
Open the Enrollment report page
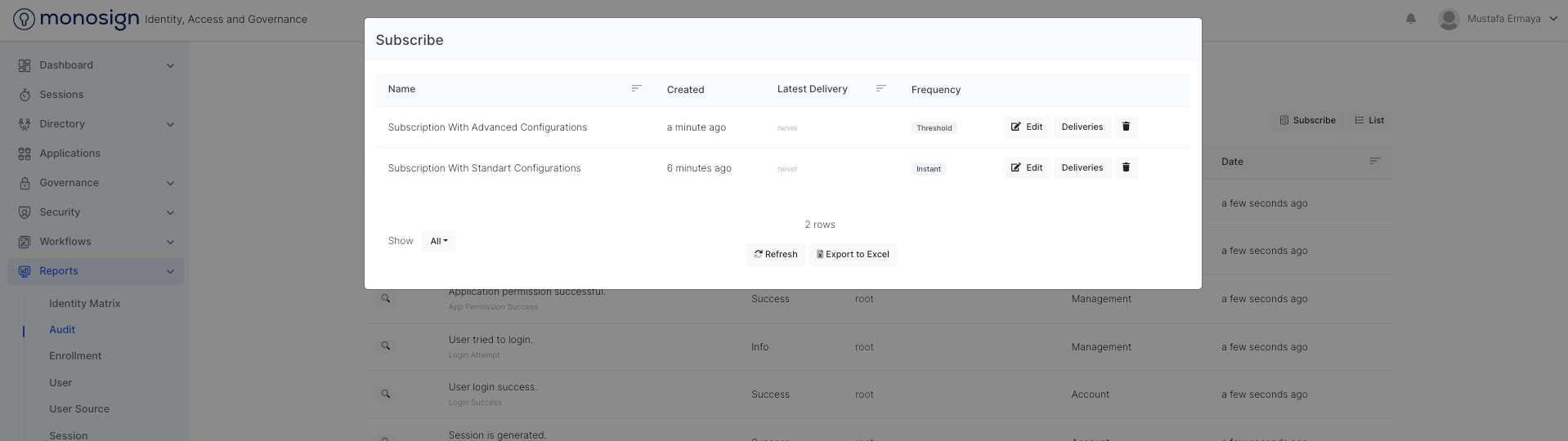pyautogui.click(x=75, y=356)
